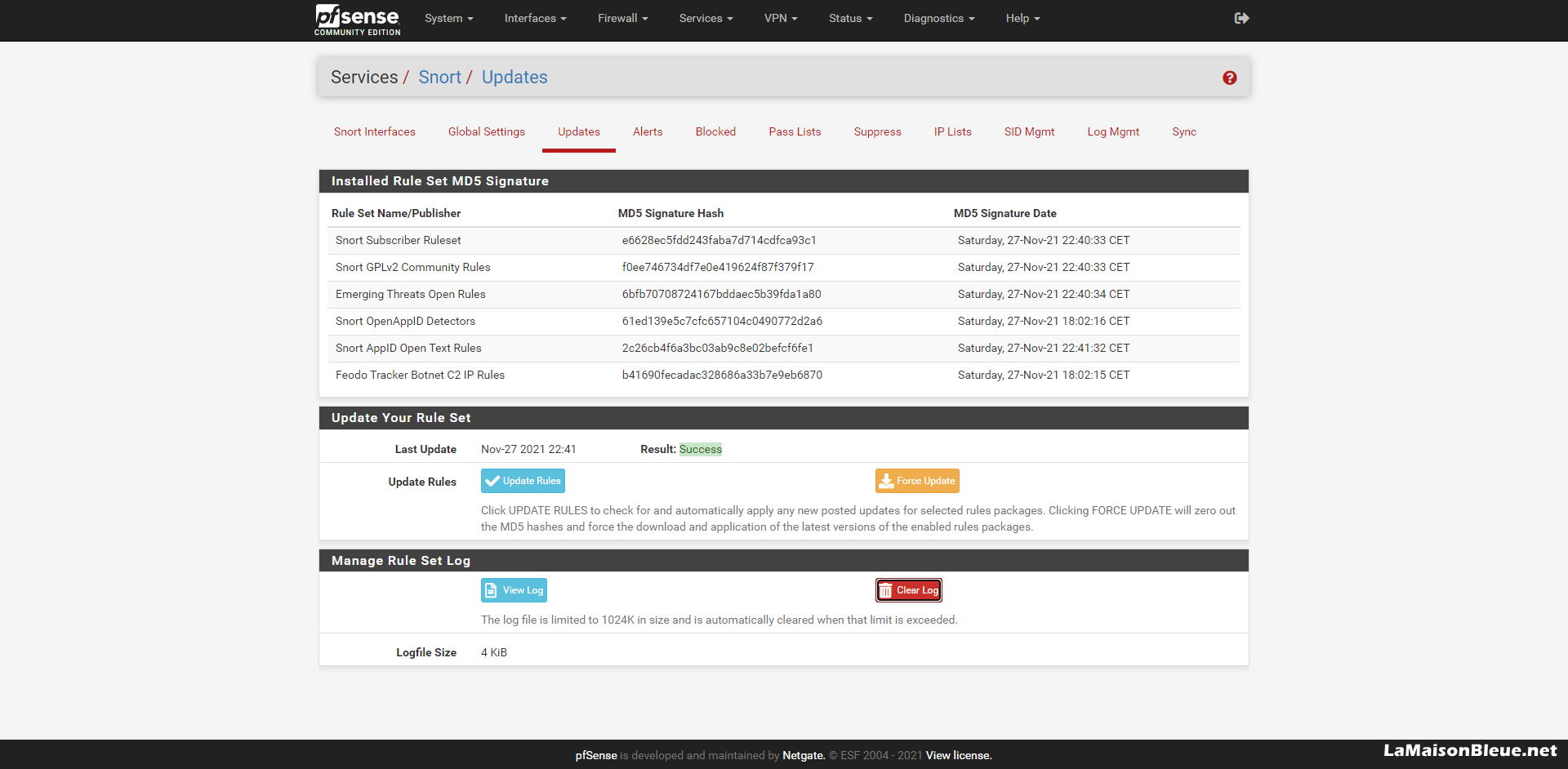Expand the Help menu
The height and width of the screenshot is (769, 1568).
point(1022,18)
